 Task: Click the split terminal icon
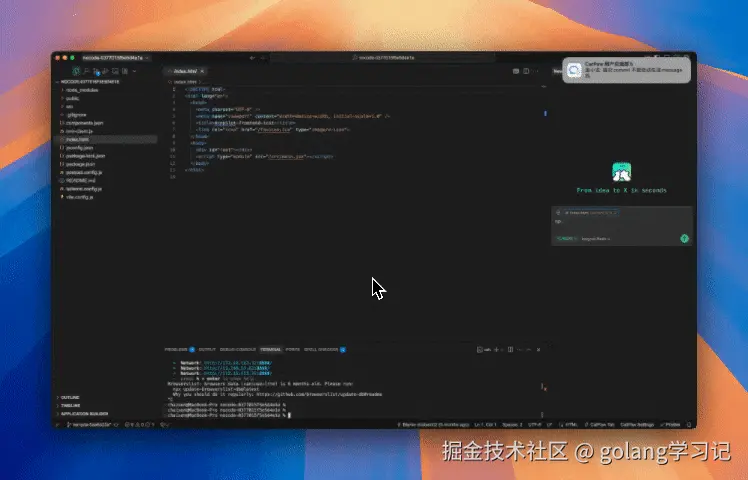pyautogui.click(x=510, y=350)
